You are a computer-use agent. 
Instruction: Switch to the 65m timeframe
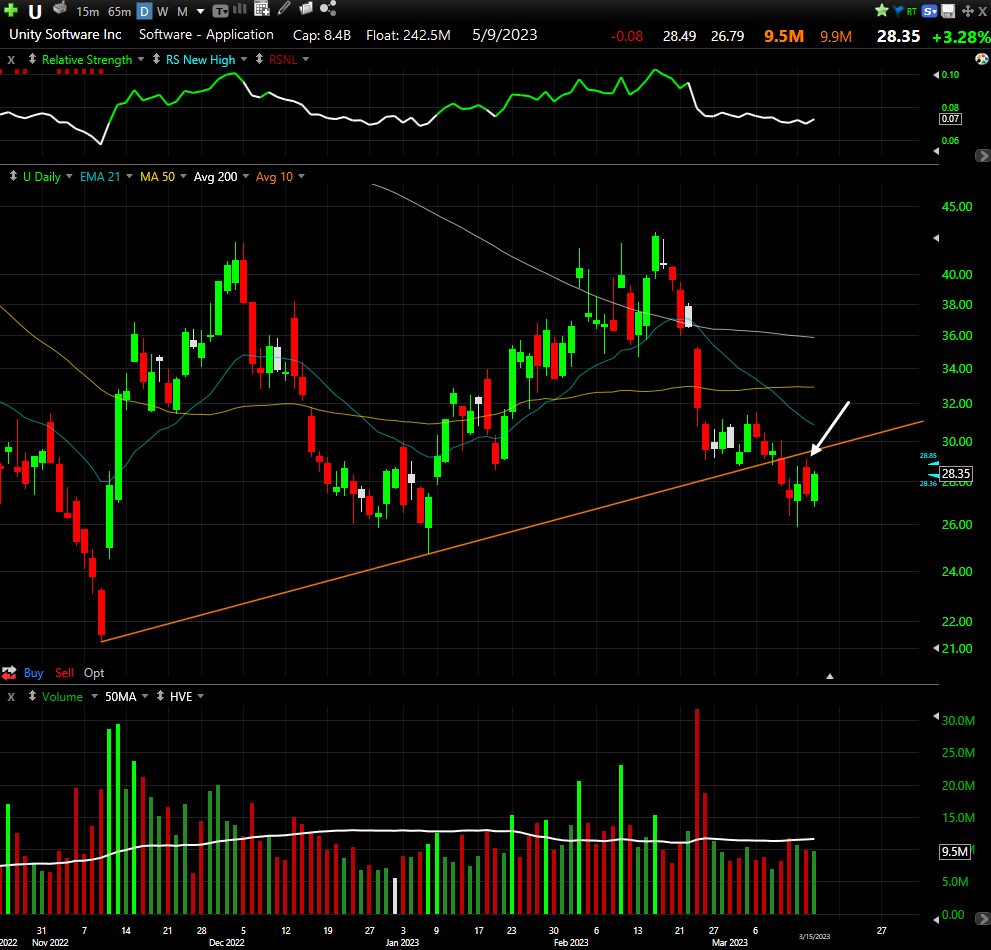tap(119, 12)
